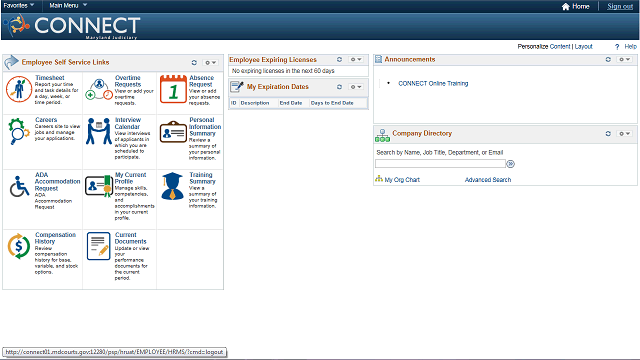This screenshot has height=360, width=640.
Task: Click the Description column header
Action: pyautogui.click(x=255, y=103)
